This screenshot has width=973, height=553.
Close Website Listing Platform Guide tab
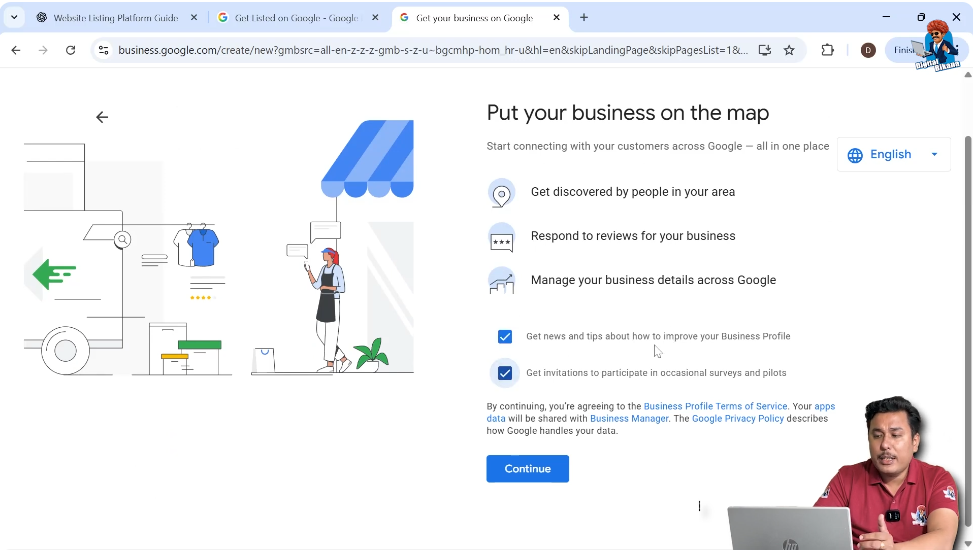(194, 17)
